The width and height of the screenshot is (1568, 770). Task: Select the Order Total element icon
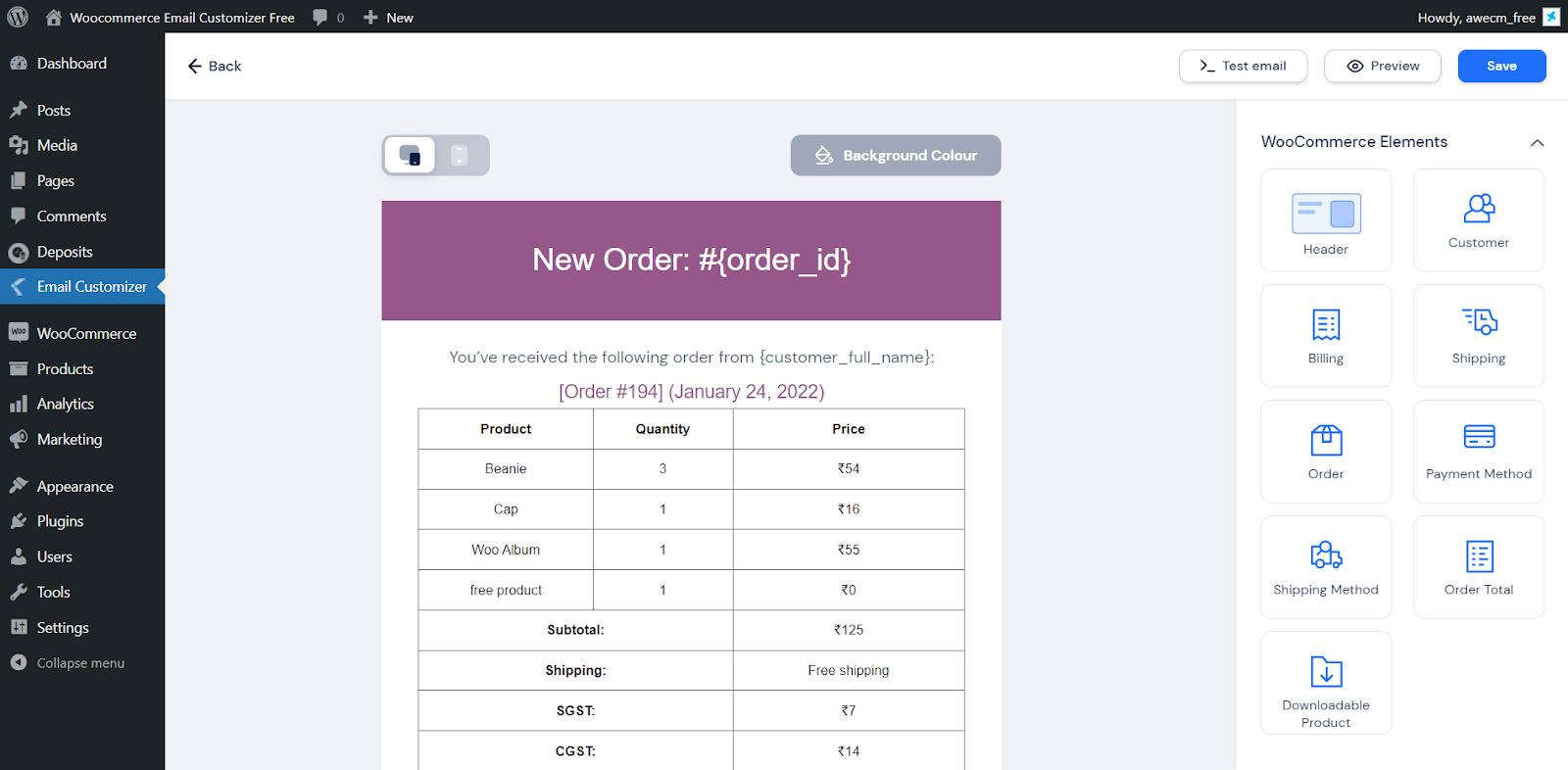[1479, 555]
